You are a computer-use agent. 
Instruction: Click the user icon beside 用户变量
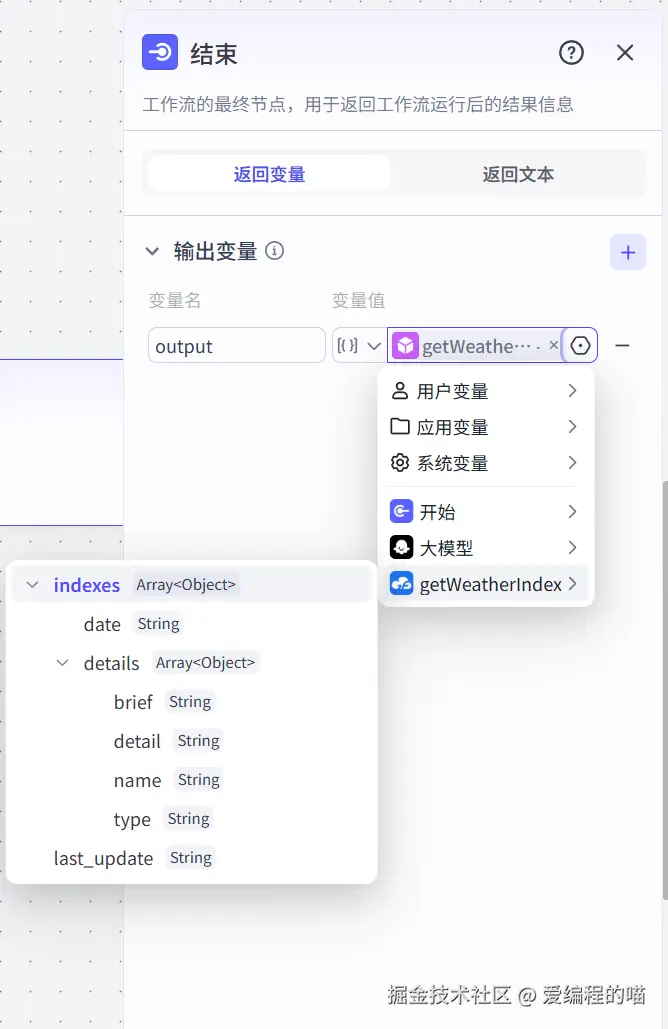point(400,391)
